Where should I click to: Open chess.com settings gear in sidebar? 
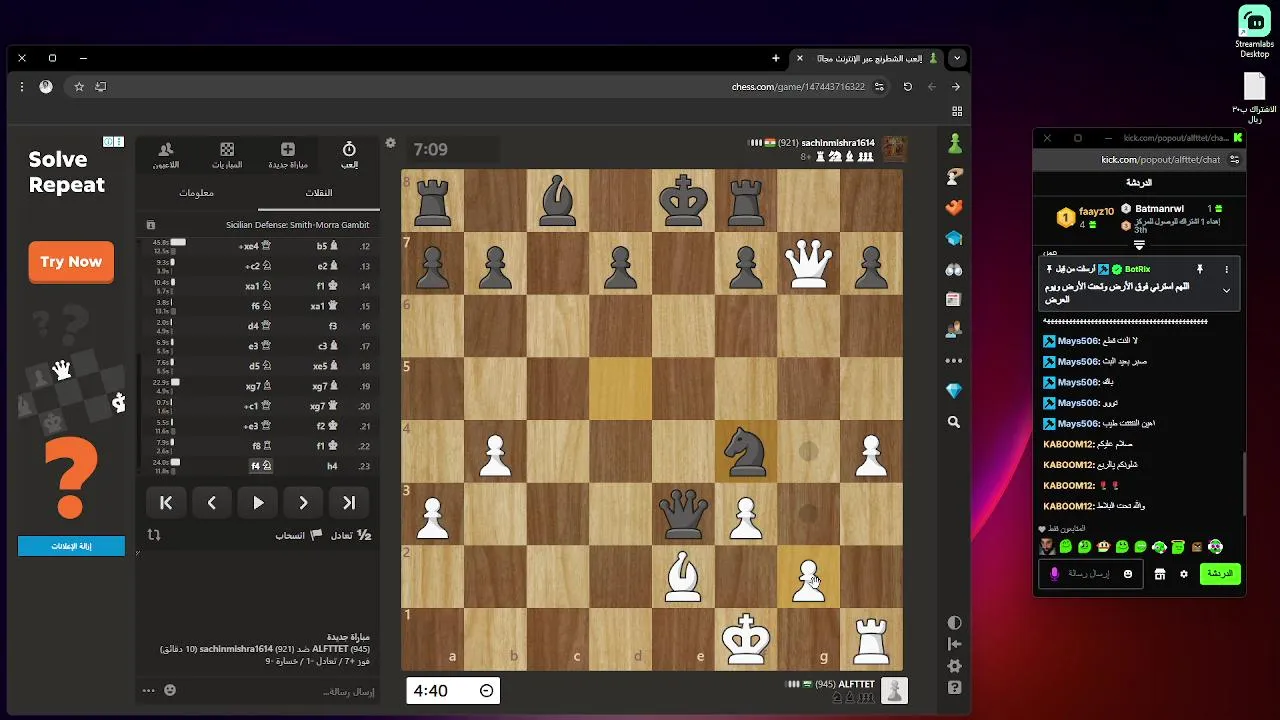tap(954, 666)
